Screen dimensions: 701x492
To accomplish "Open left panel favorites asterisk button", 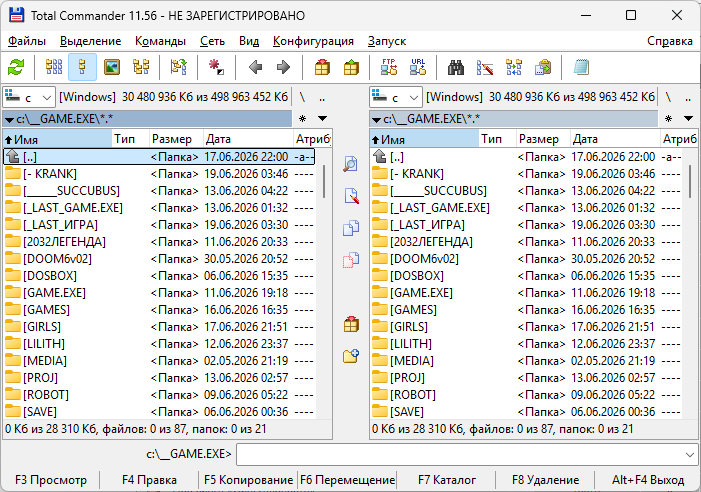I will pos(303,118).
